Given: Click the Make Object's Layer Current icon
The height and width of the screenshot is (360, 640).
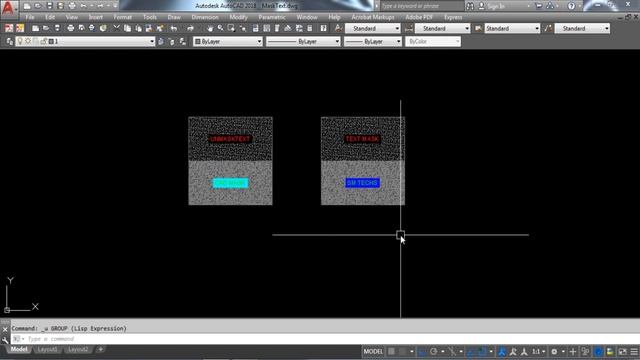Looking at the screenshot, I should pos(161,41).
